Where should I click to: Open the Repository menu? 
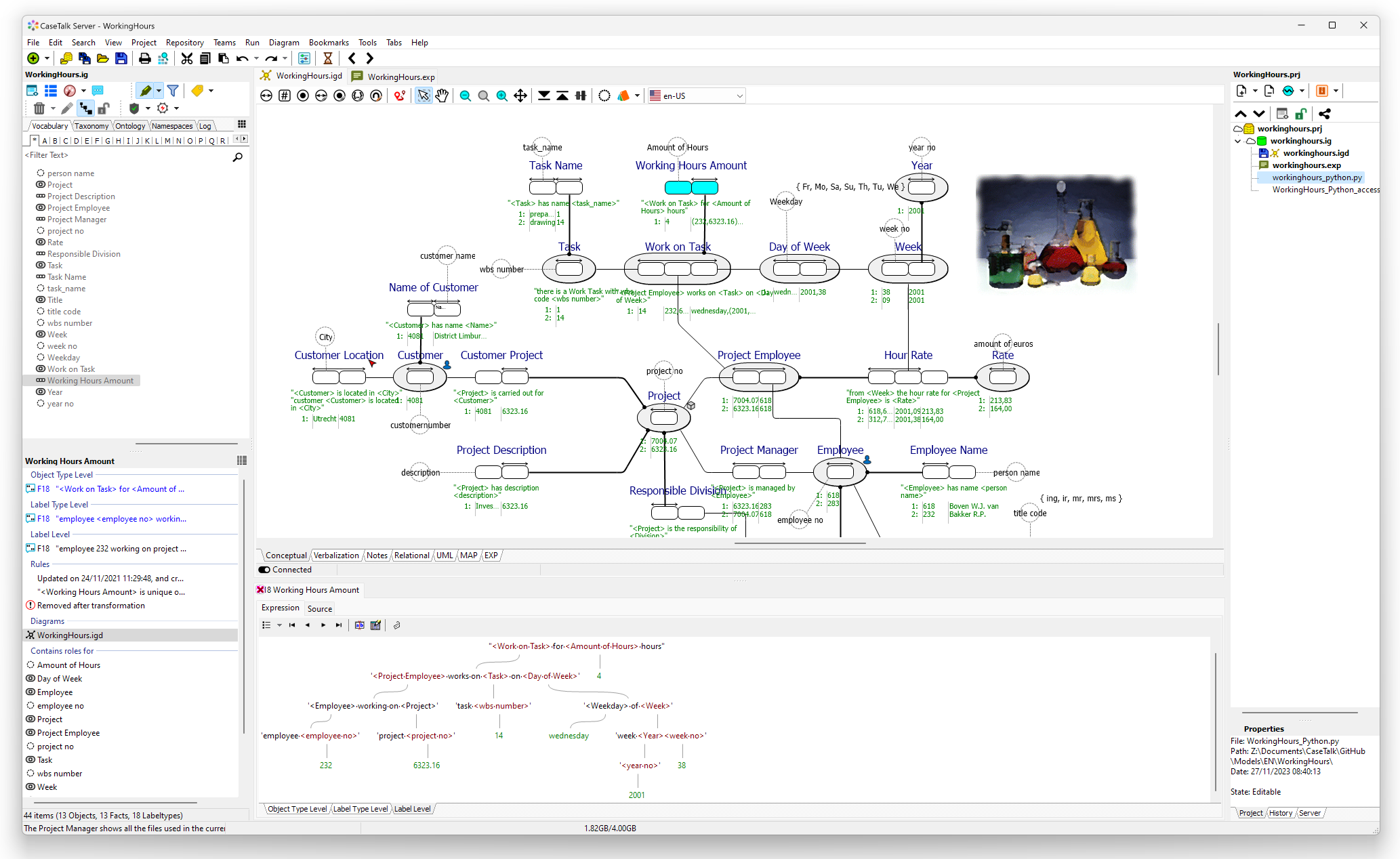184,42
